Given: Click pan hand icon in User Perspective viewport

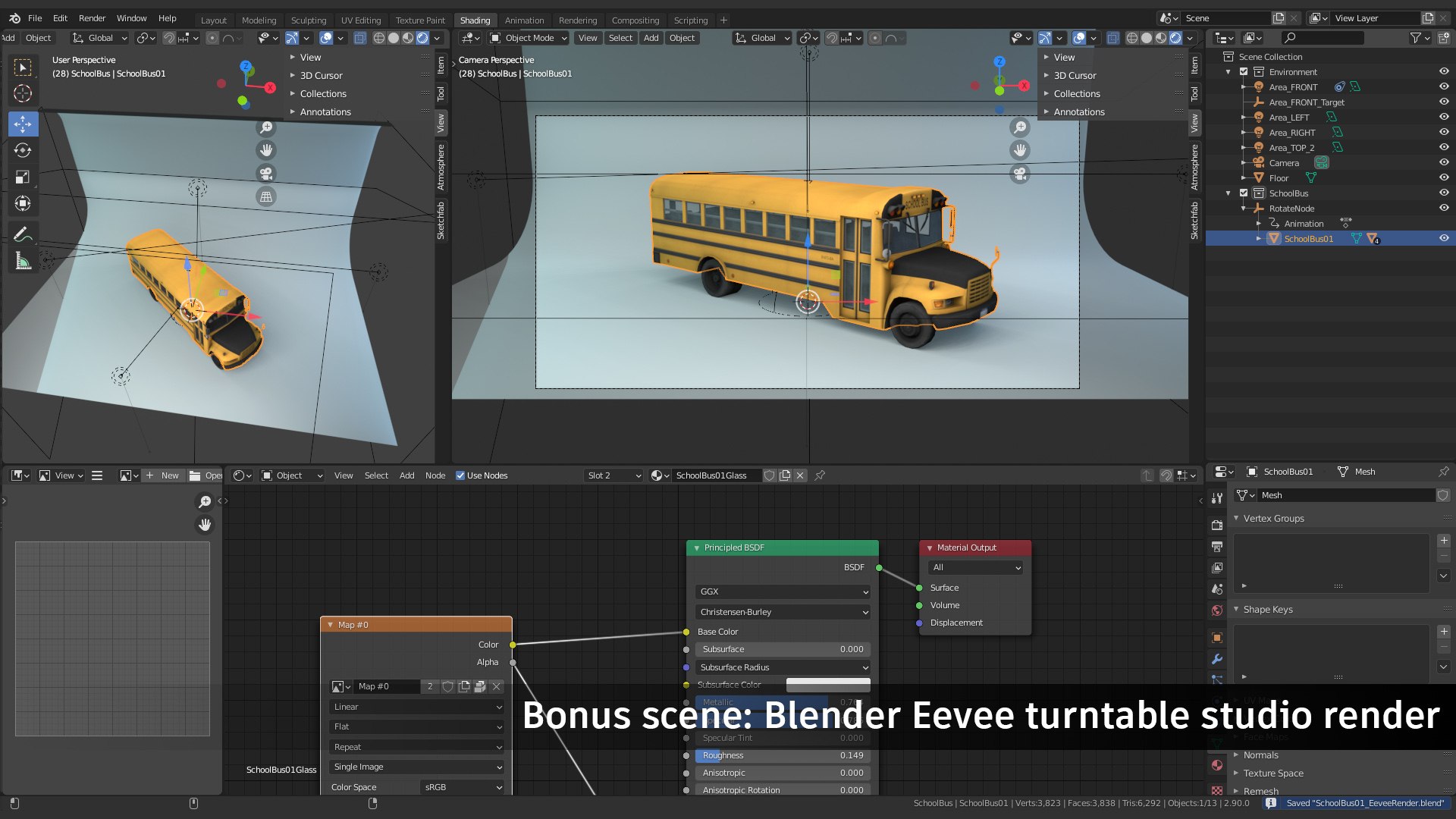Looking at the screenshot, I should tap(266, 150).
